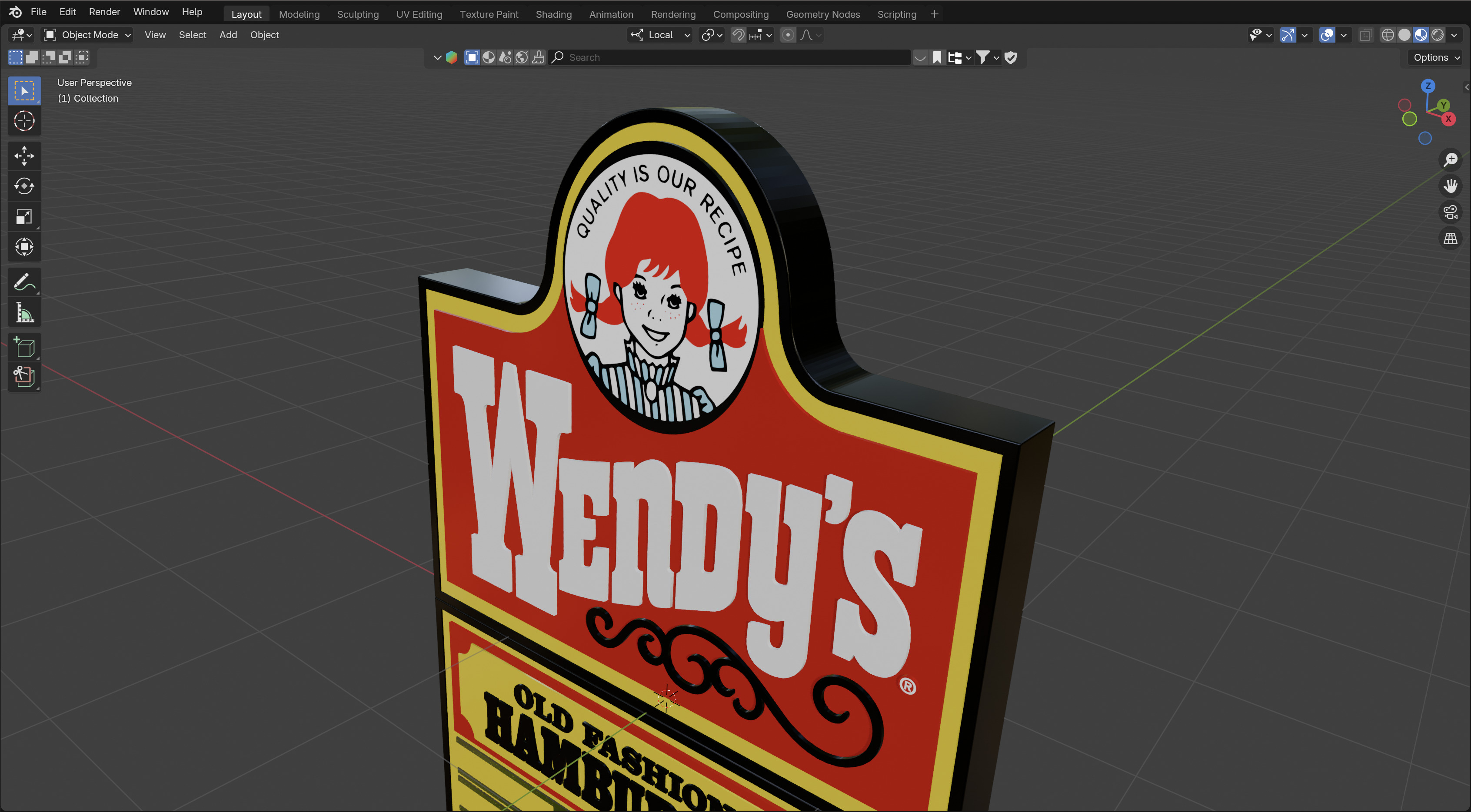
Task: Switch perspective/orthographic with grid icon
Action: pos(1451,239)
